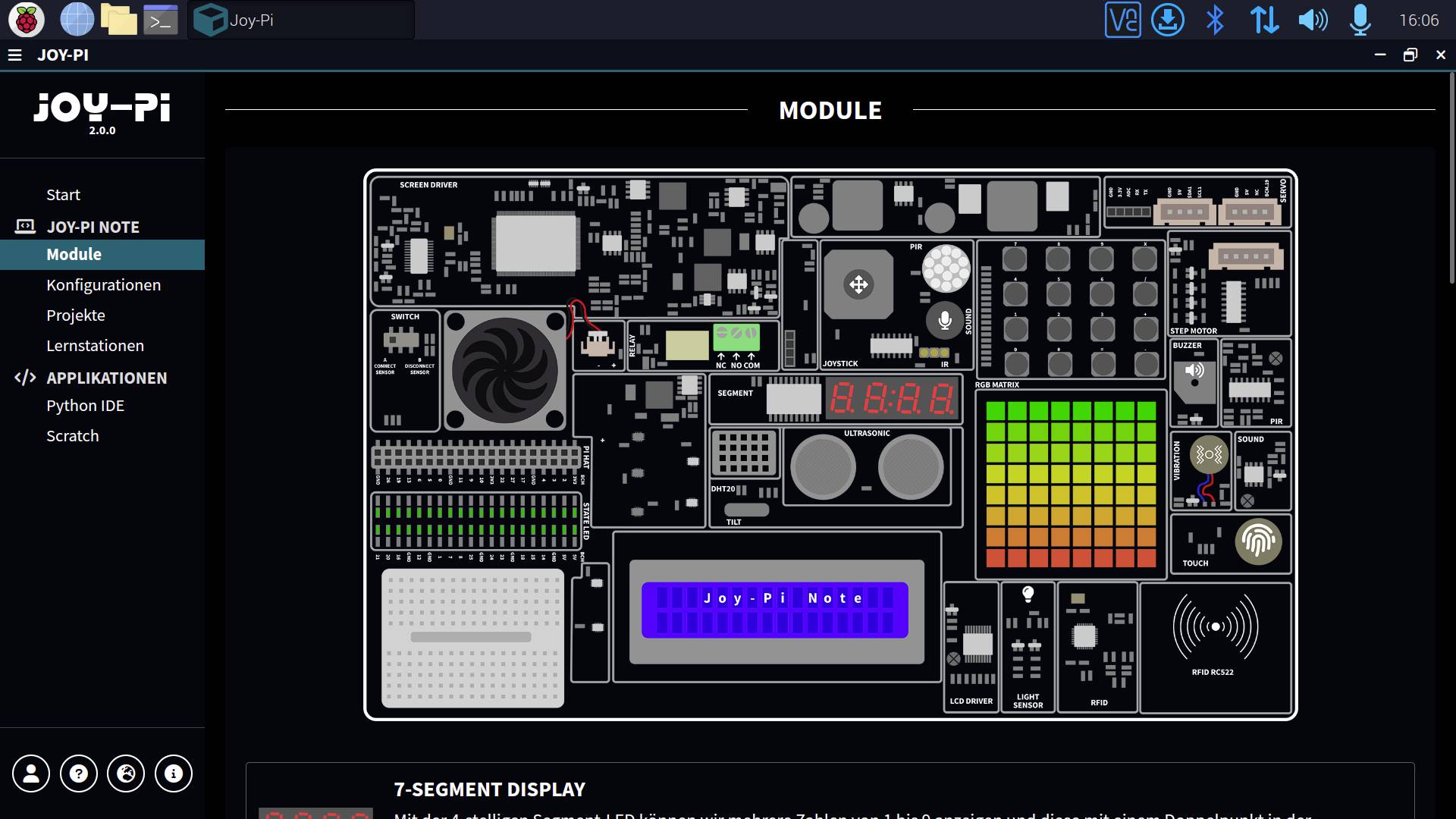Image resolution: width=1456 pixels, height=819 pixels.
Task: Toggle the hamburger menu button
Action: click(14, 55)
